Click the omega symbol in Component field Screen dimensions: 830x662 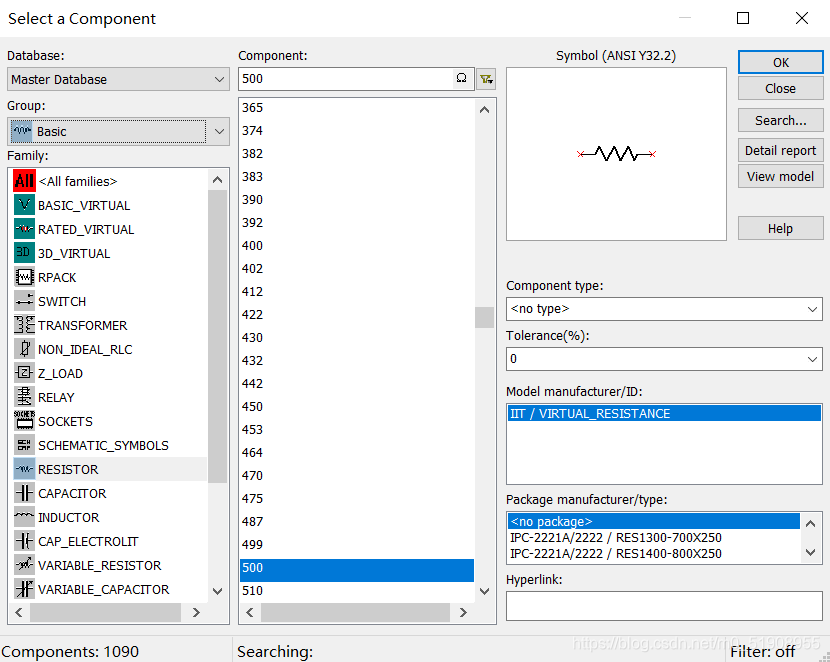tap(462, 78)
